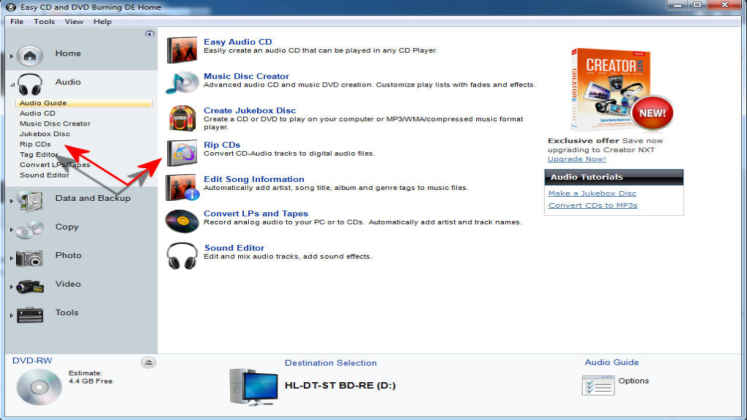This screenshot has height=420, width=747.
Task: Click the Creator NXT product box image
Action: (x=606, y=88)
